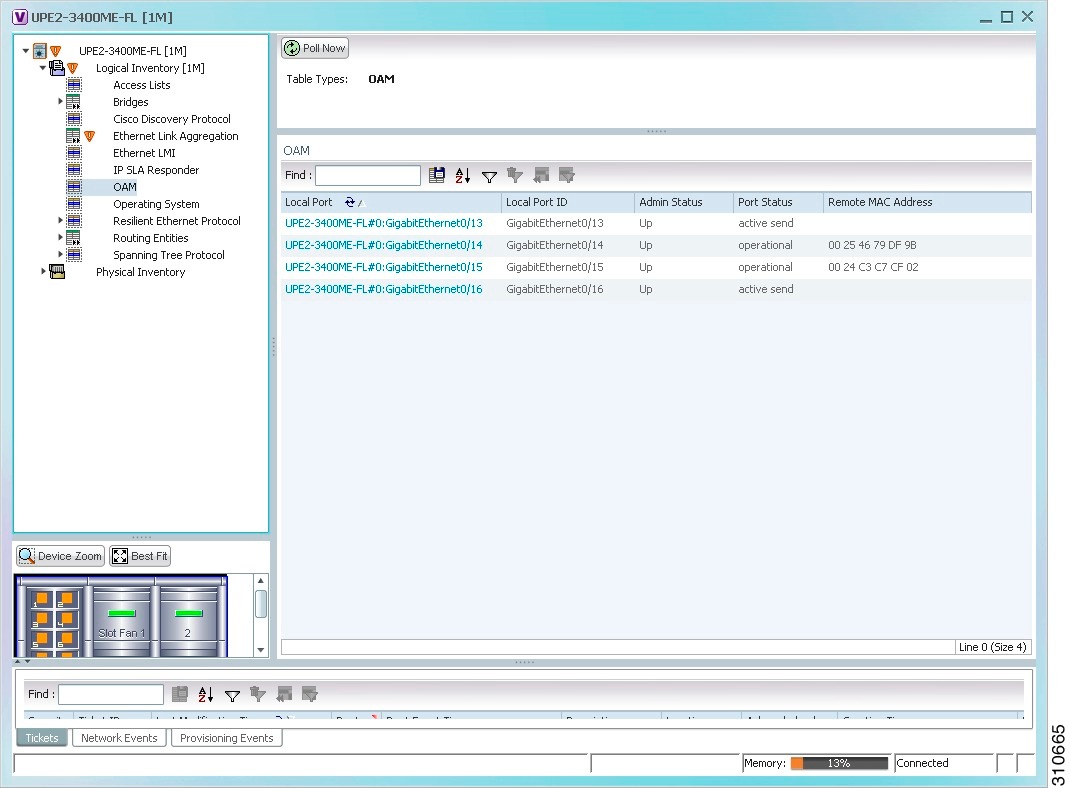
Task: Expand the Resilient Ethernet Protocol node
Action: tap(60, 220)
